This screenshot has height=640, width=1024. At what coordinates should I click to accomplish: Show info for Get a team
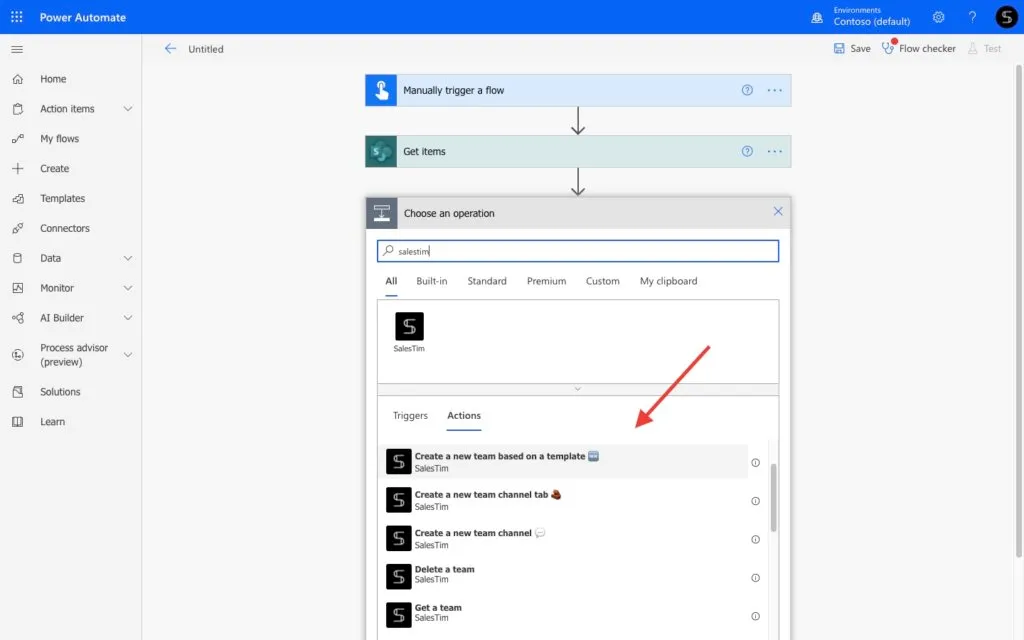click(755, 616)
